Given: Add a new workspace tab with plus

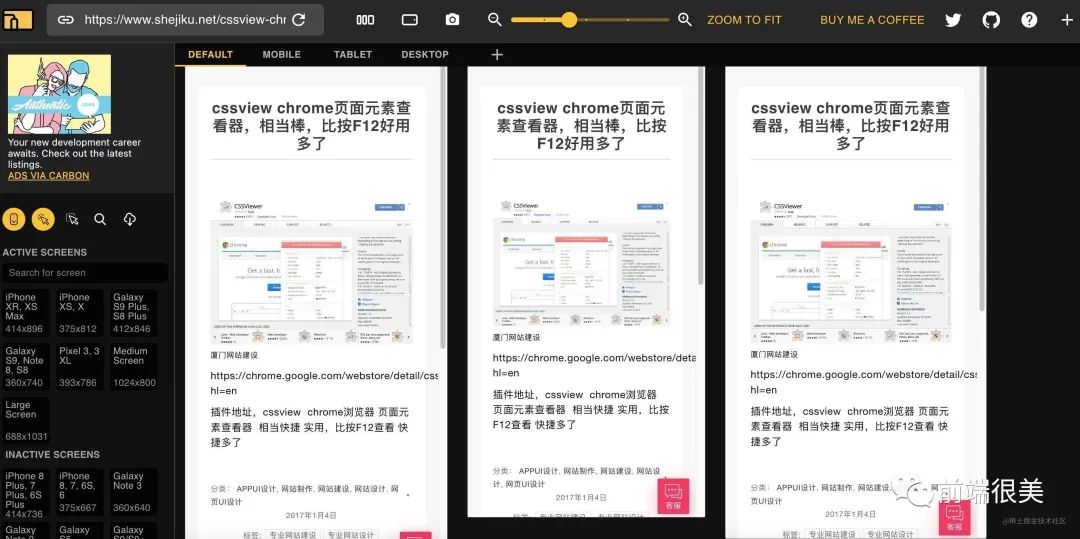Looking at the screenshot, I should [x=497, y=55].
